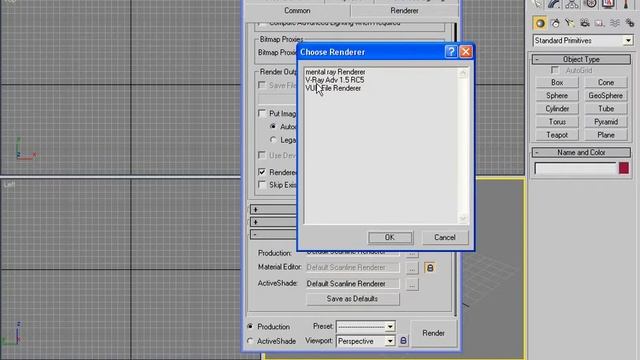Screen dimensions: 640x360
Task: Choose the GeoSphere object type
Action: pos(606,96)
